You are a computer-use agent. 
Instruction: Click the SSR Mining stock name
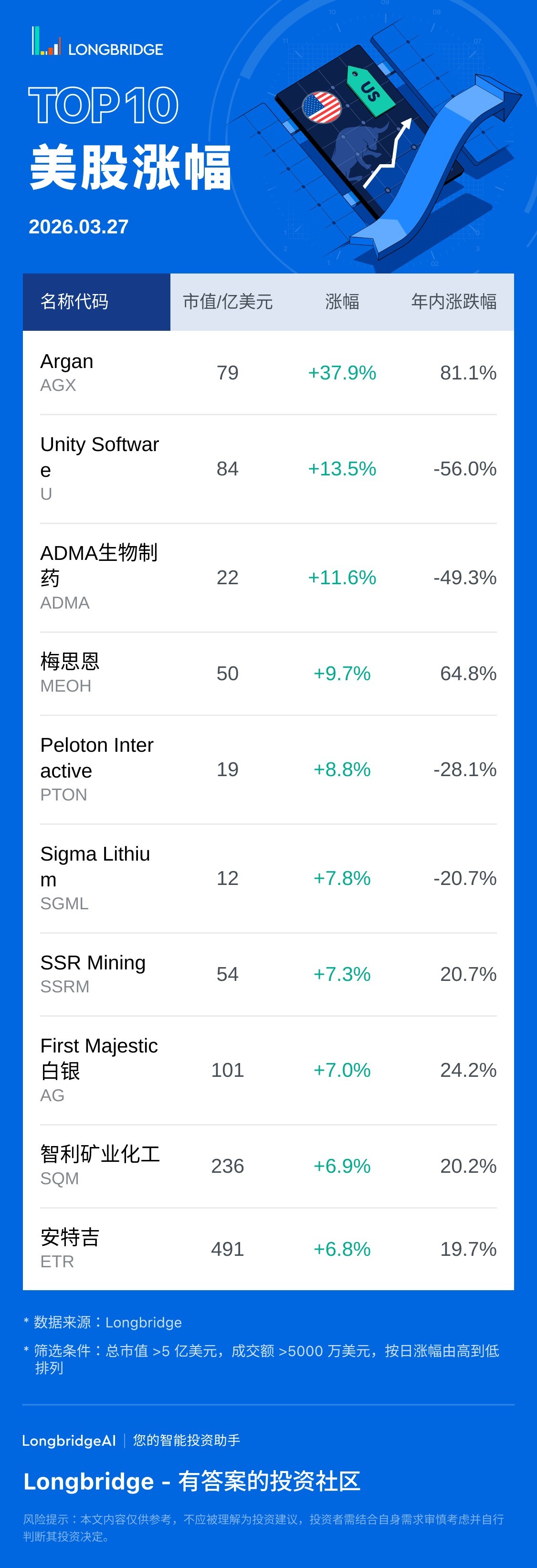pos(93,962)
